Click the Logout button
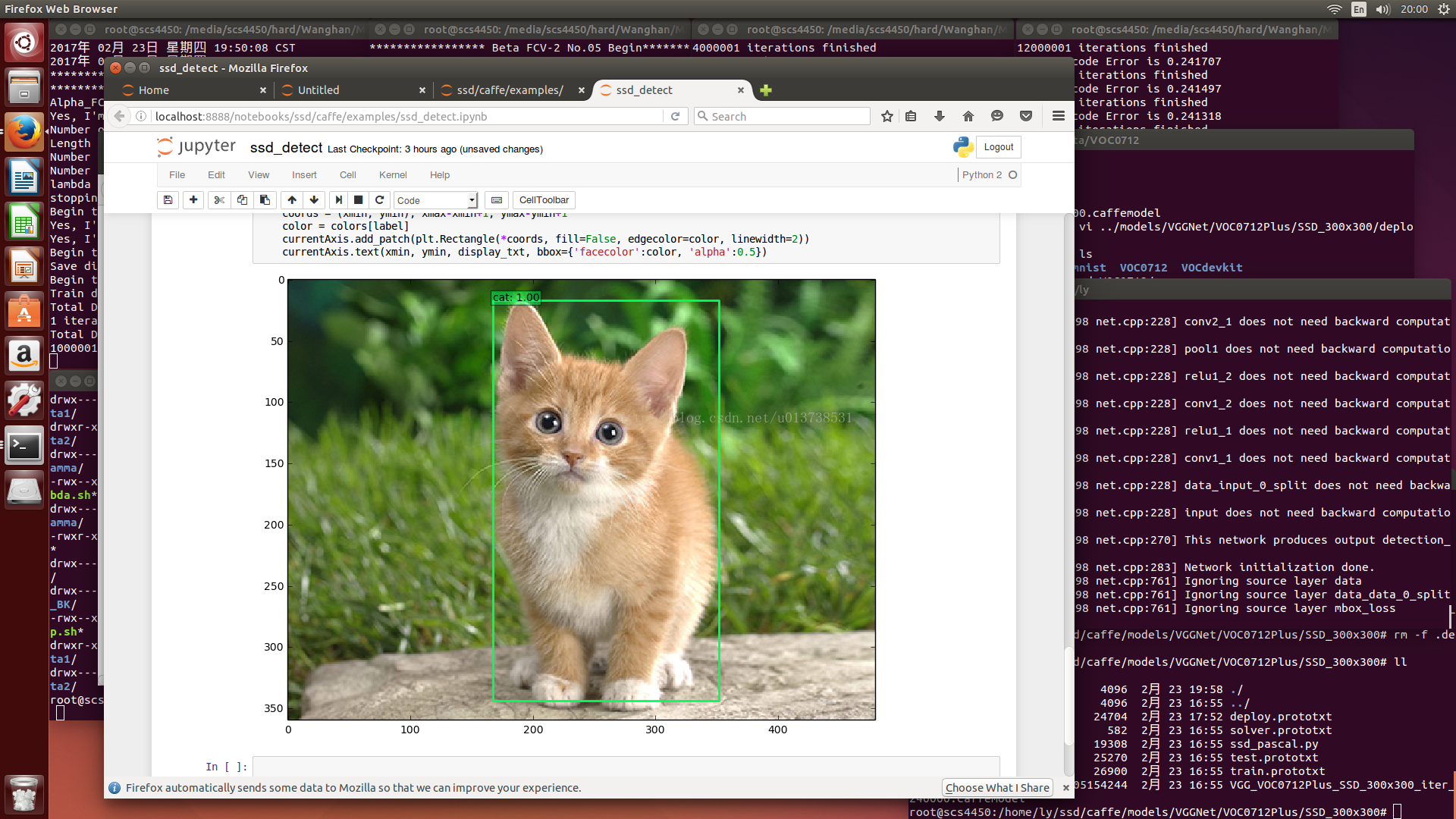This screenshot has height=819, width=1456. [x=998, y=147]
